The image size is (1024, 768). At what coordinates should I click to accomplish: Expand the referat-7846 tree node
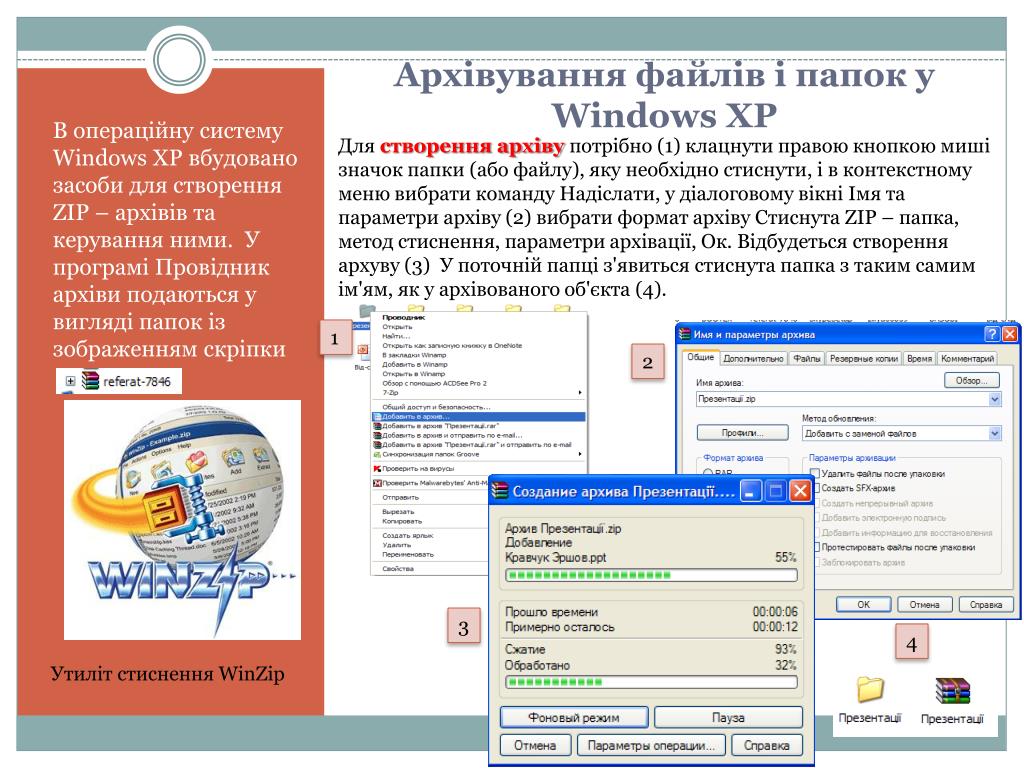pyautogui.click(x=70, y=381)
